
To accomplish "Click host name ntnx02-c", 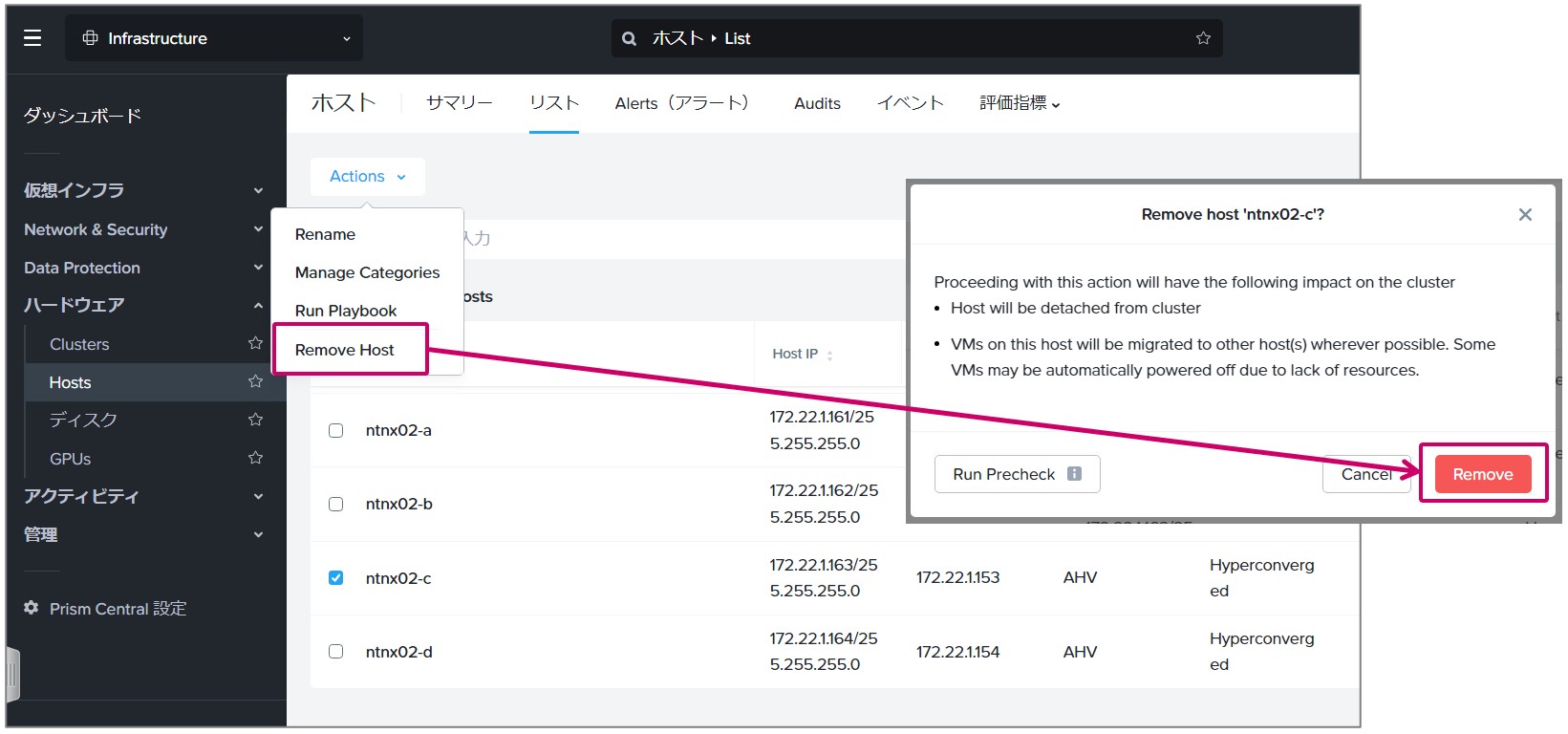I will [x=398, y=578].
